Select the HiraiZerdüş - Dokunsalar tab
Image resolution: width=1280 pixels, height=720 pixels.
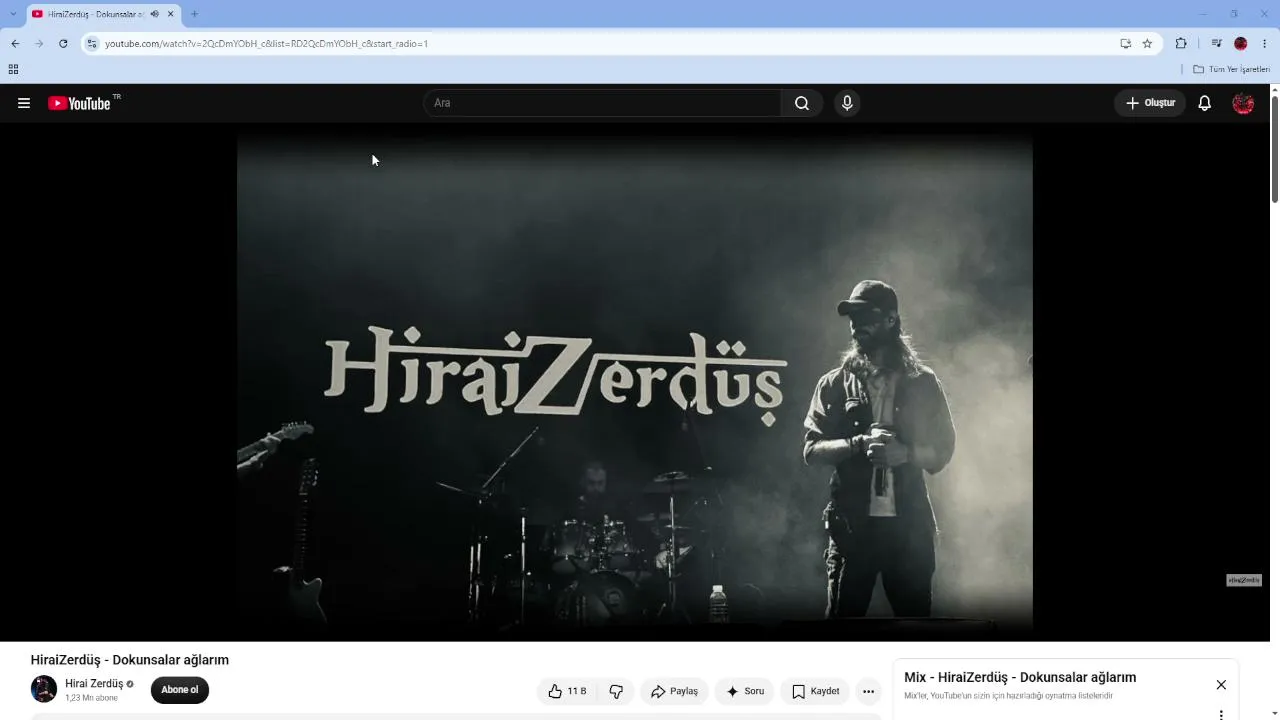pyautogui.click(x=103, y=14)
